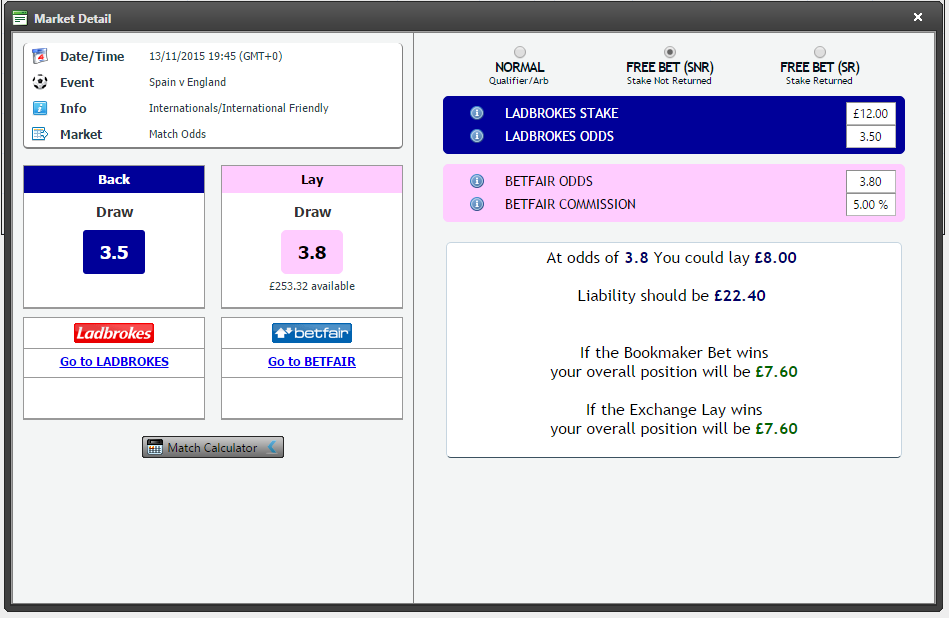Click the Match Odds market text
The width and height of the screenshot is (949, 618).
point(177,134)
